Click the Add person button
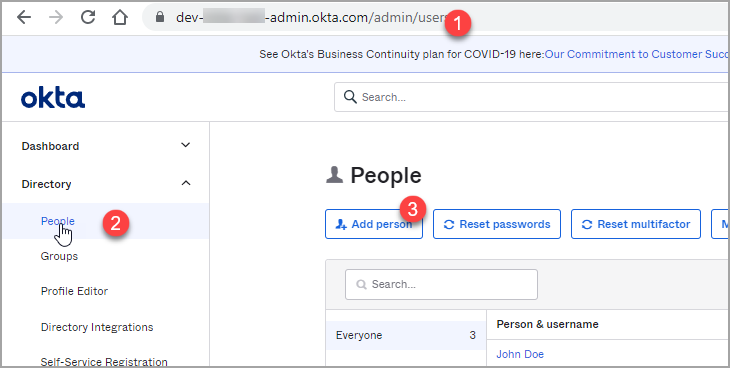The height and width of the screenshot is (368, 730). (x=374, y=224)
